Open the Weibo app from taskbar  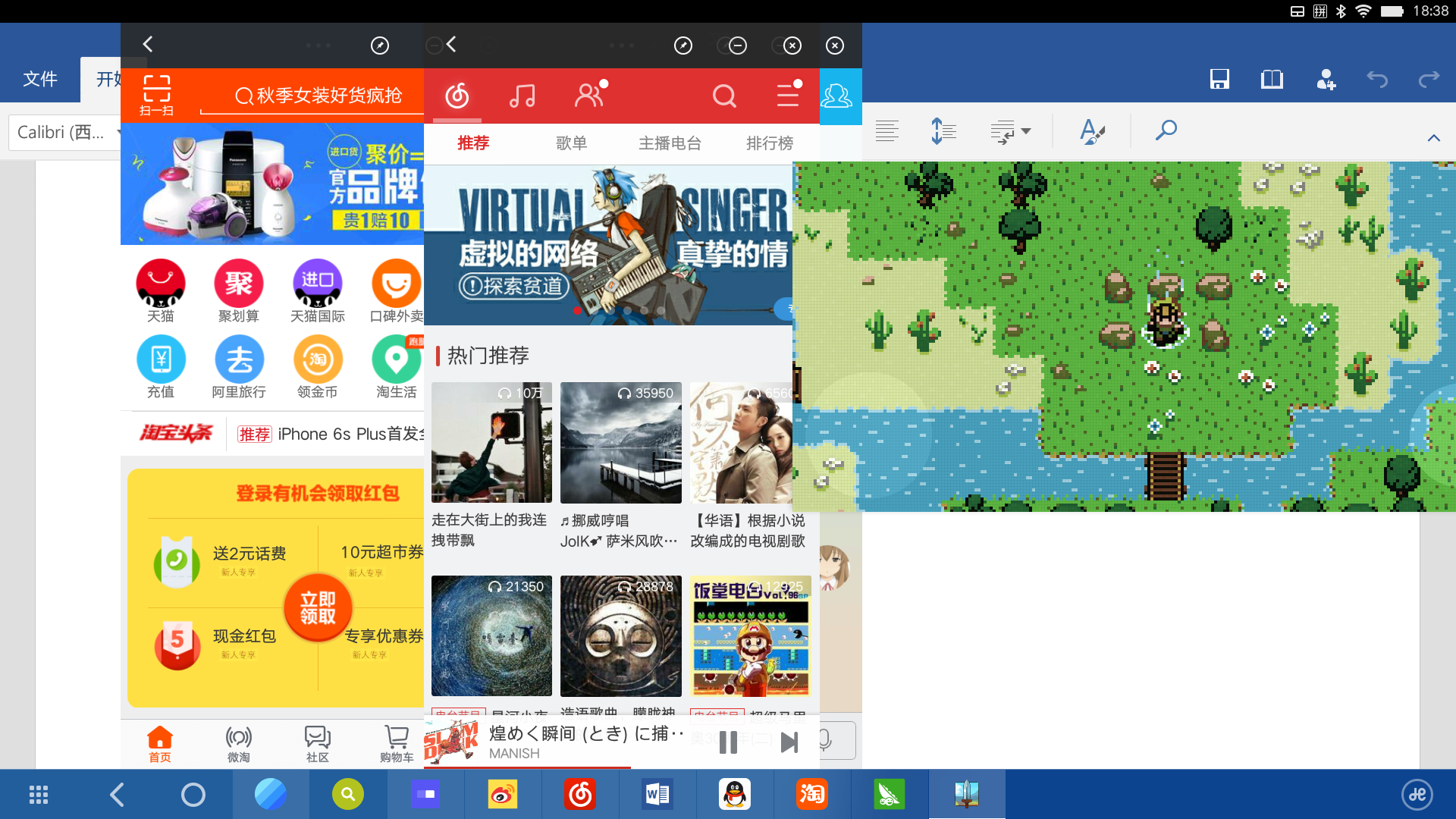point(503,795)
